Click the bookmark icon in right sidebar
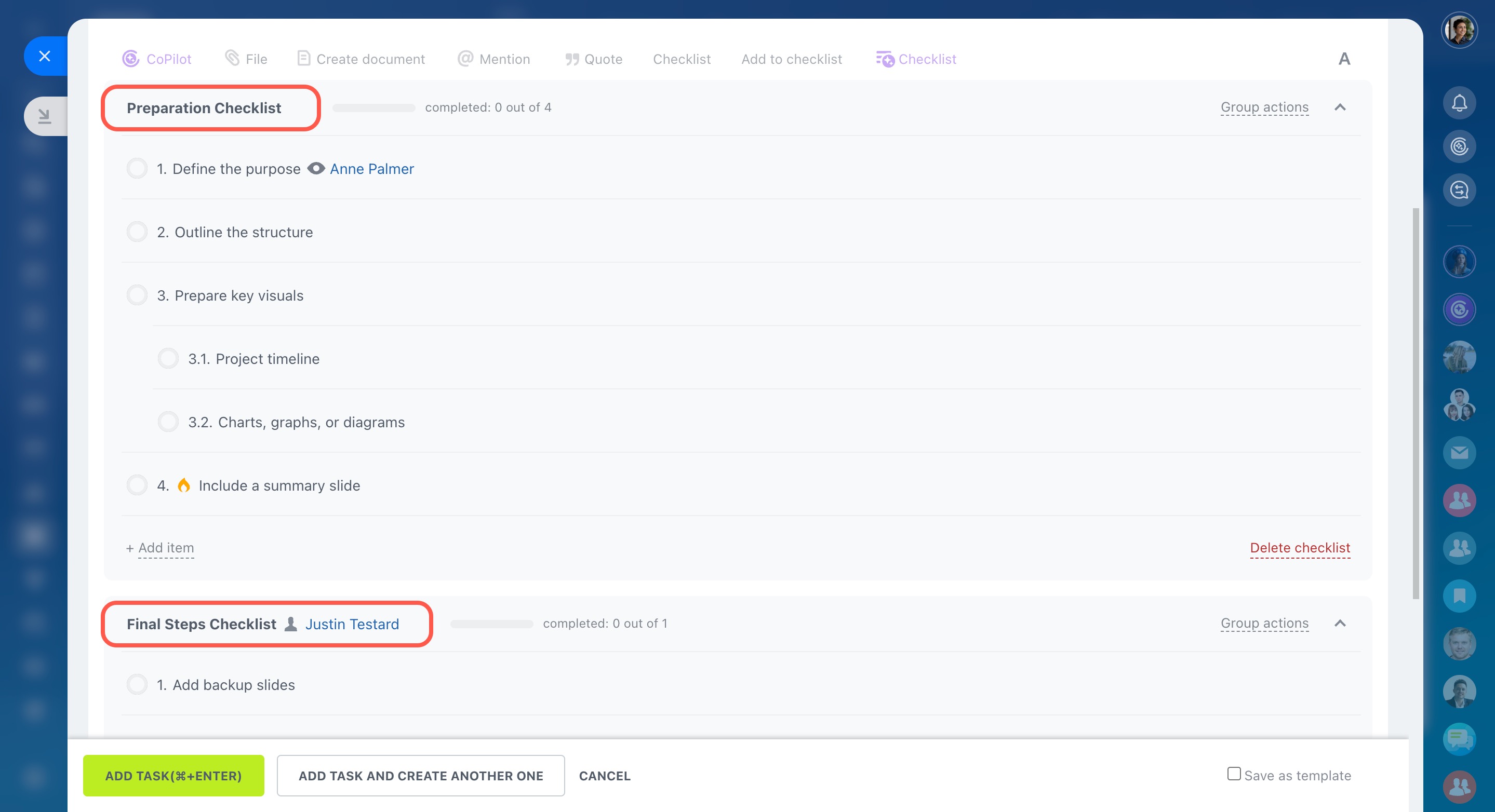This screenshot has height=812, width=1495. pos(1459,596)
